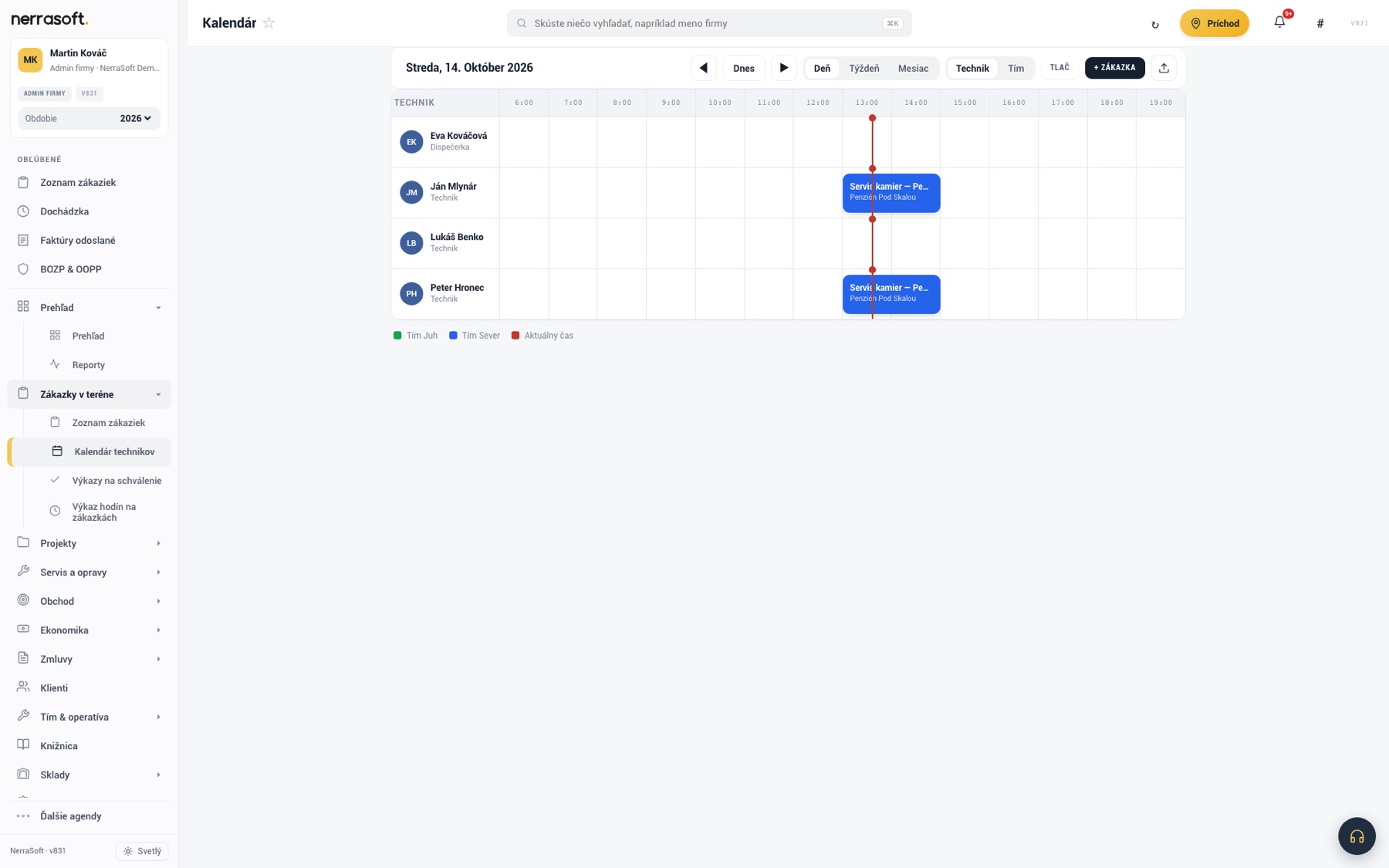Open notifications bell
The image size is (1389, 868).
[x=1279, y=22]
